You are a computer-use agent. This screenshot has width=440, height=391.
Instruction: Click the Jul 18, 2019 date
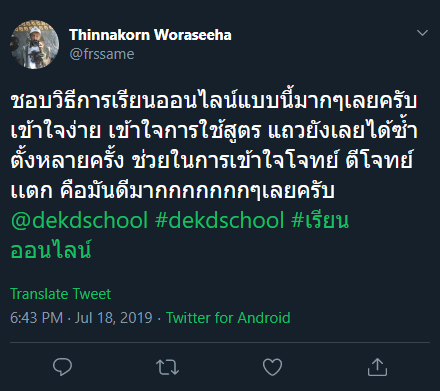click(x=113, y=318)
